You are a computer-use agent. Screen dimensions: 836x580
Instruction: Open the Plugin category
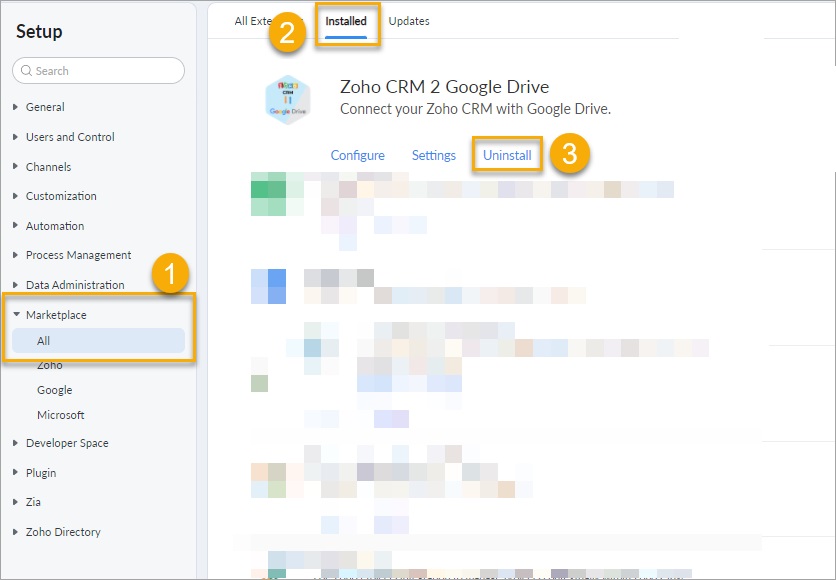[41, 473]
